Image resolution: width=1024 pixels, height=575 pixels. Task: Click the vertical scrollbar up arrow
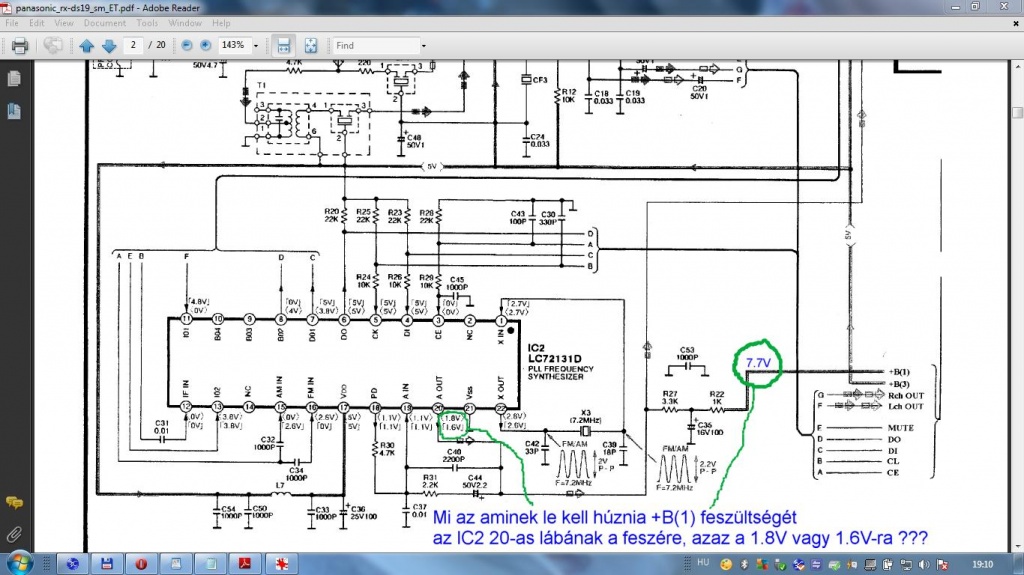[1017, 66]
